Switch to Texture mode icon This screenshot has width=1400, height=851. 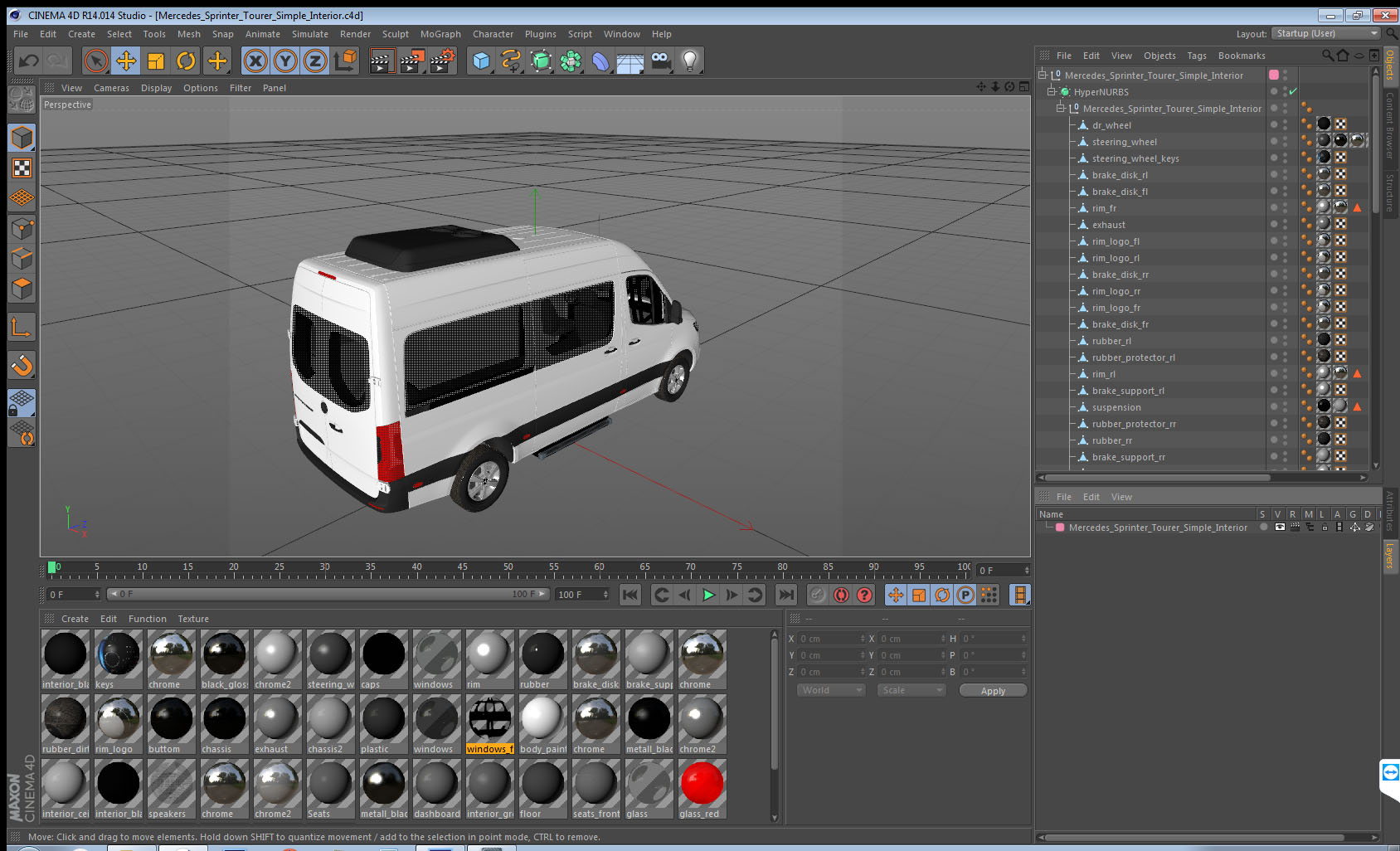click(22, 168)
